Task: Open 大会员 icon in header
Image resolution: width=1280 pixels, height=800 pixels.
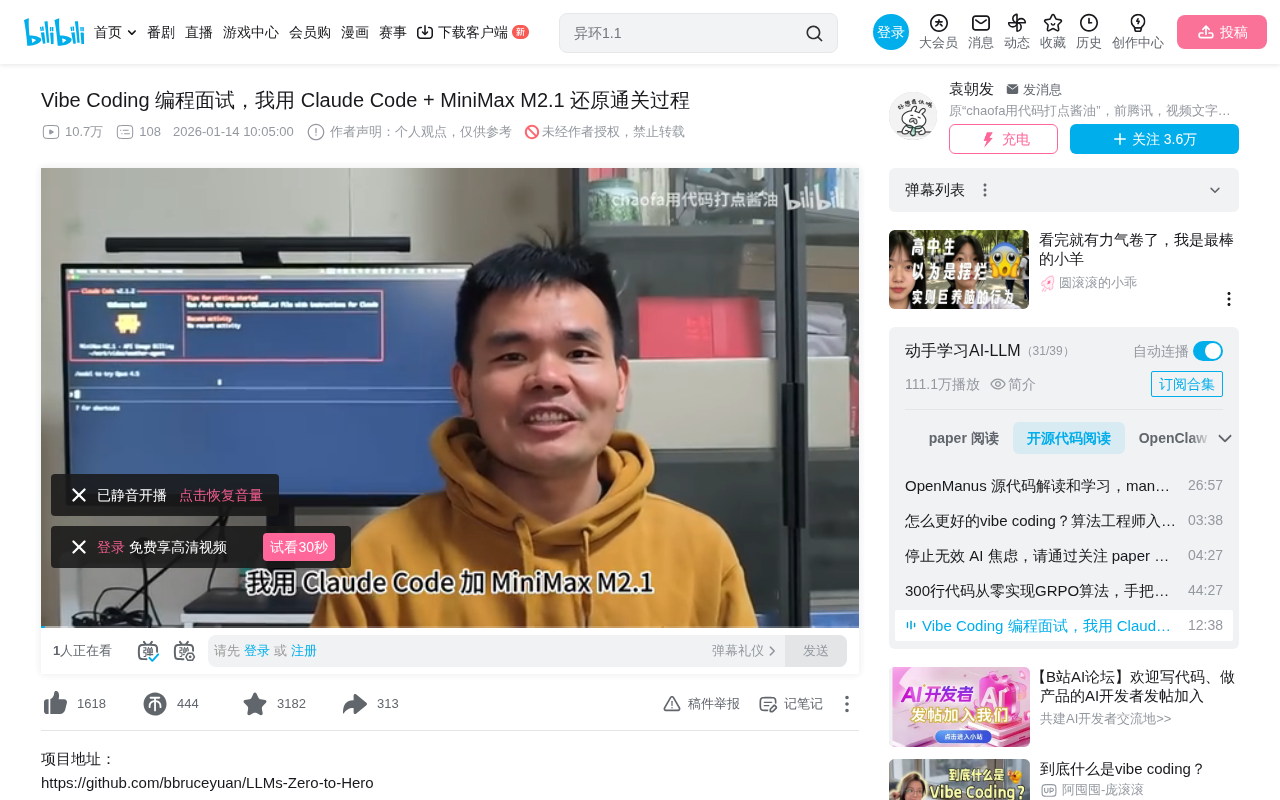Action: pos(938,32)
